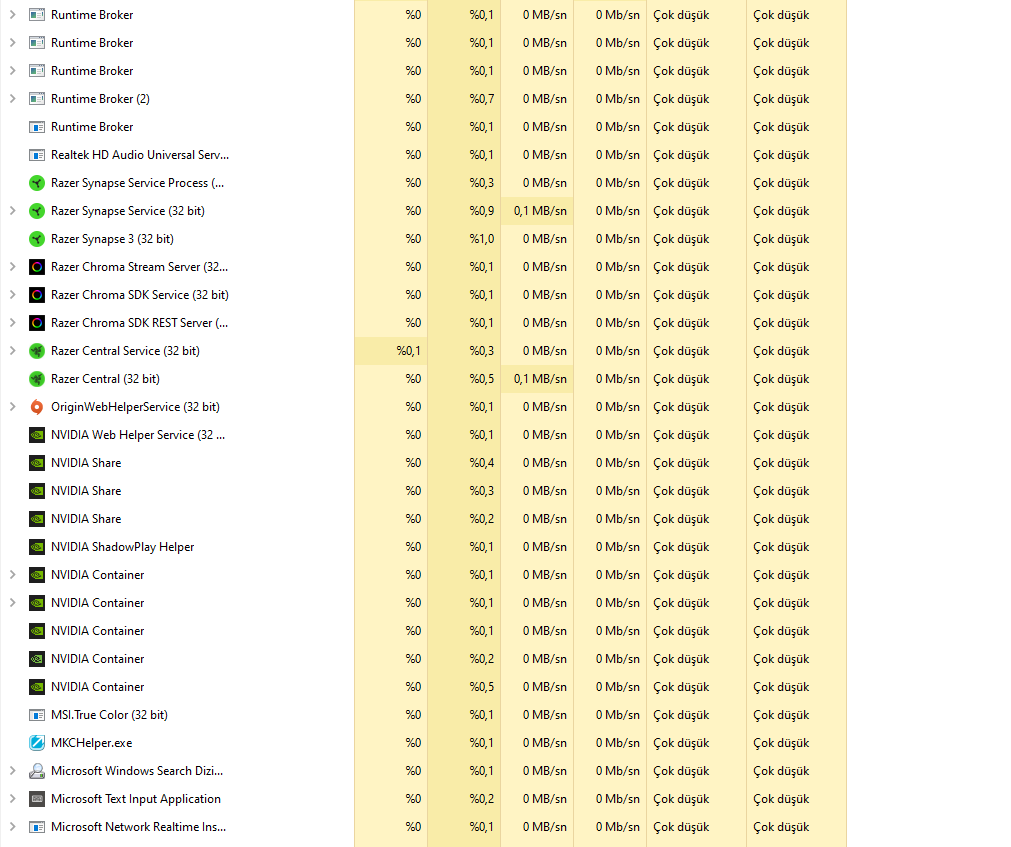Click the Razer Chroma SDK REST Server icon
The width and height of the screenshot is (1011, 847).
37,323
